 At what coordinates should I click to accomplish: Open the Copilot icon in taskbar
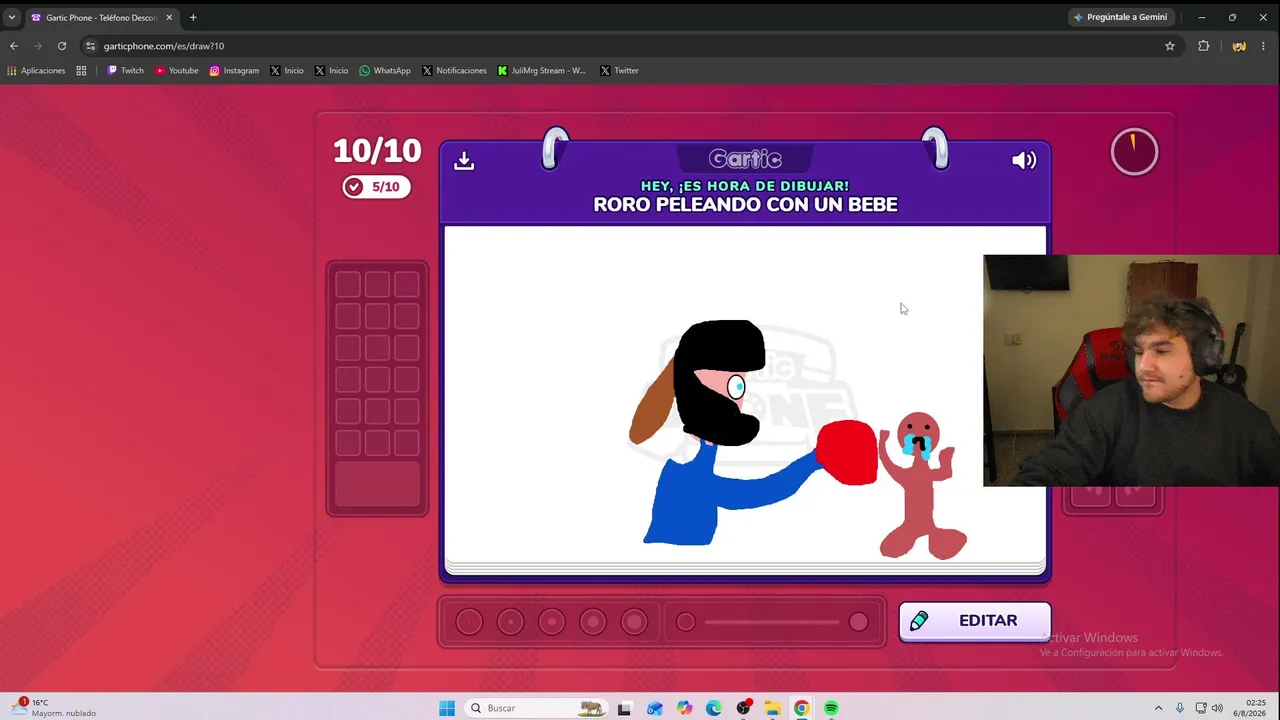684,708
